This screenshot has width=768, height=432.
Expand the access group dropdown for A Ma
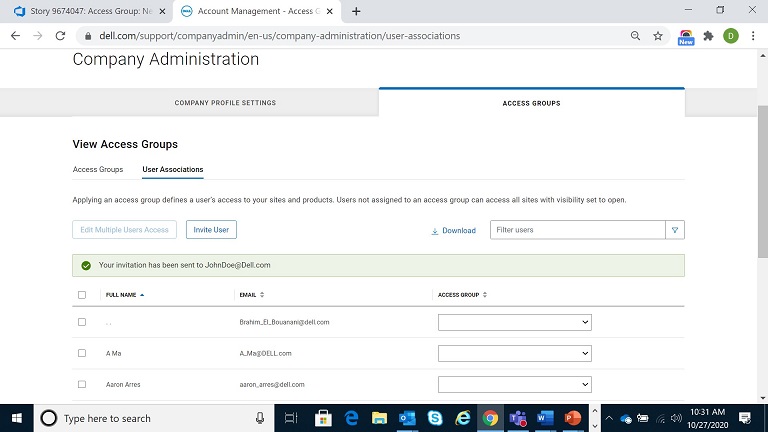(x=515, y=353)
